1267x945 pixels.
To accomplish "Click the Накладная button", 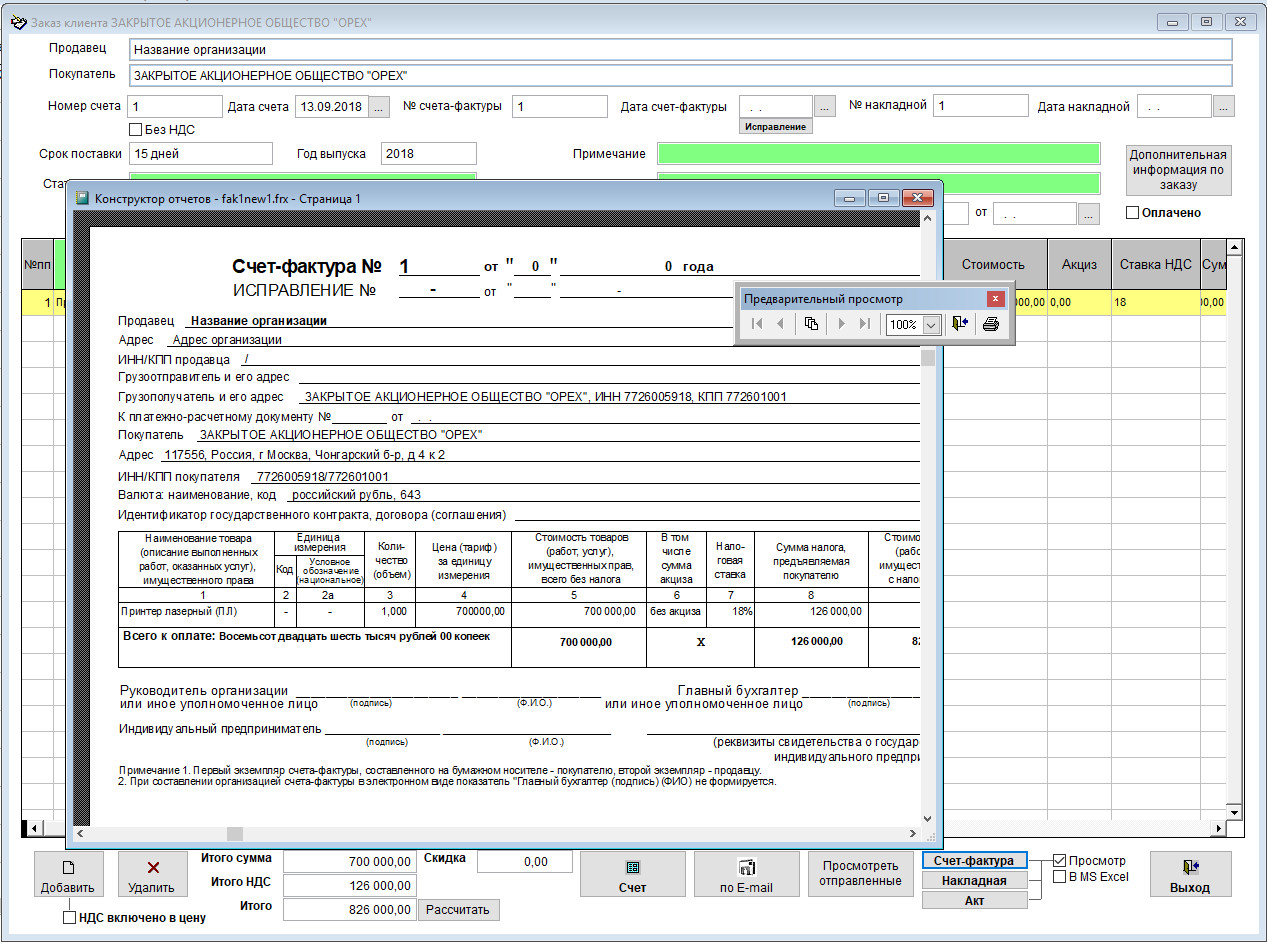I will 974,880.
